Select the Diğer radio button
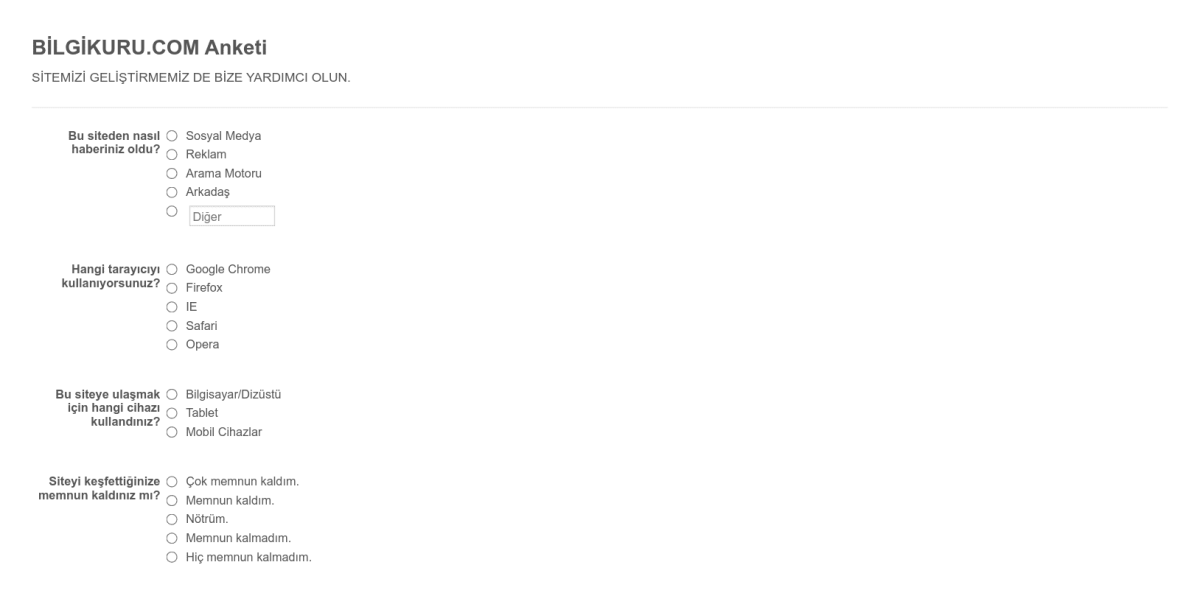The height and width of the screenshot is (590, 1200). [172, 211]
